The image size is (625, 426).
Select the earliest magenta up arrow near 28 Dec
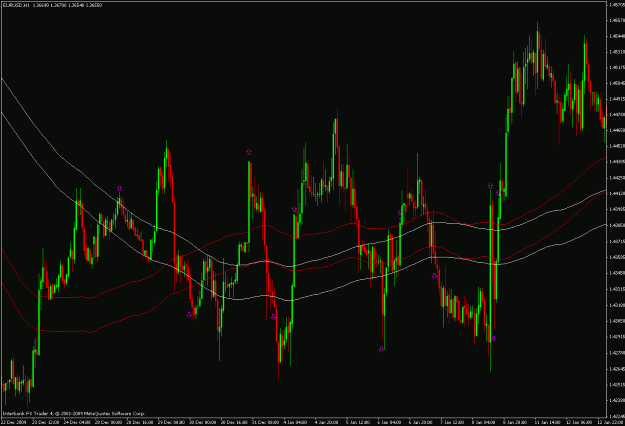pyautogui.click(x=120, y=188)
